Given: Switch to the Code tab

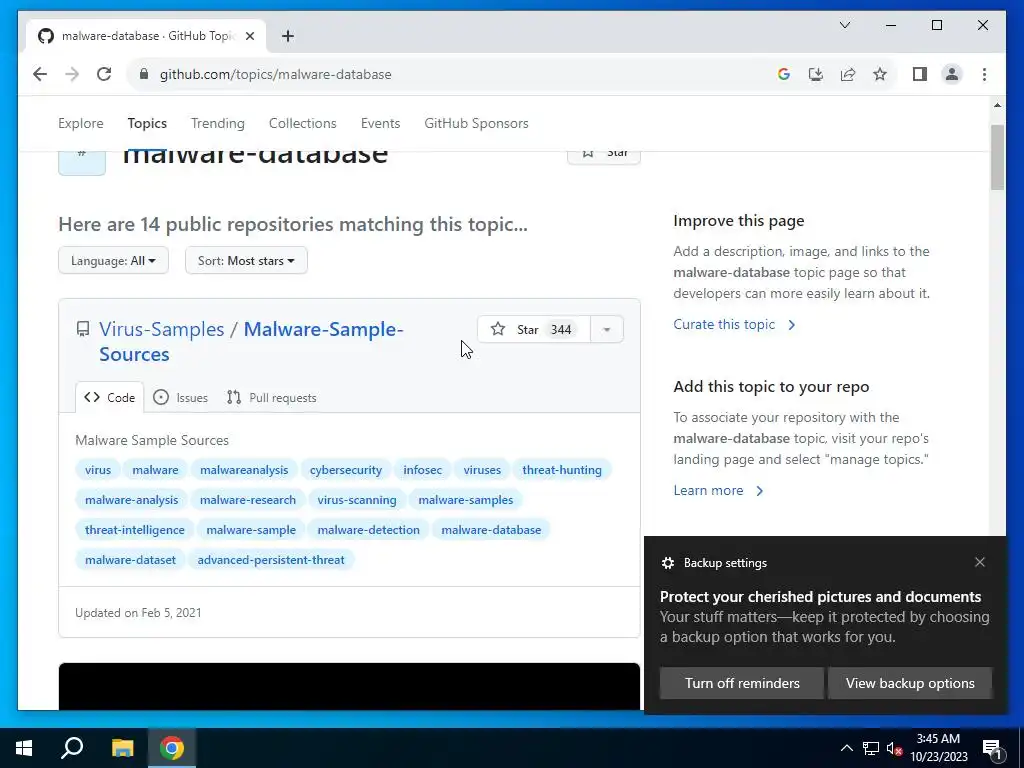Looking at the screenshot, I should click(x=110, y=397).
